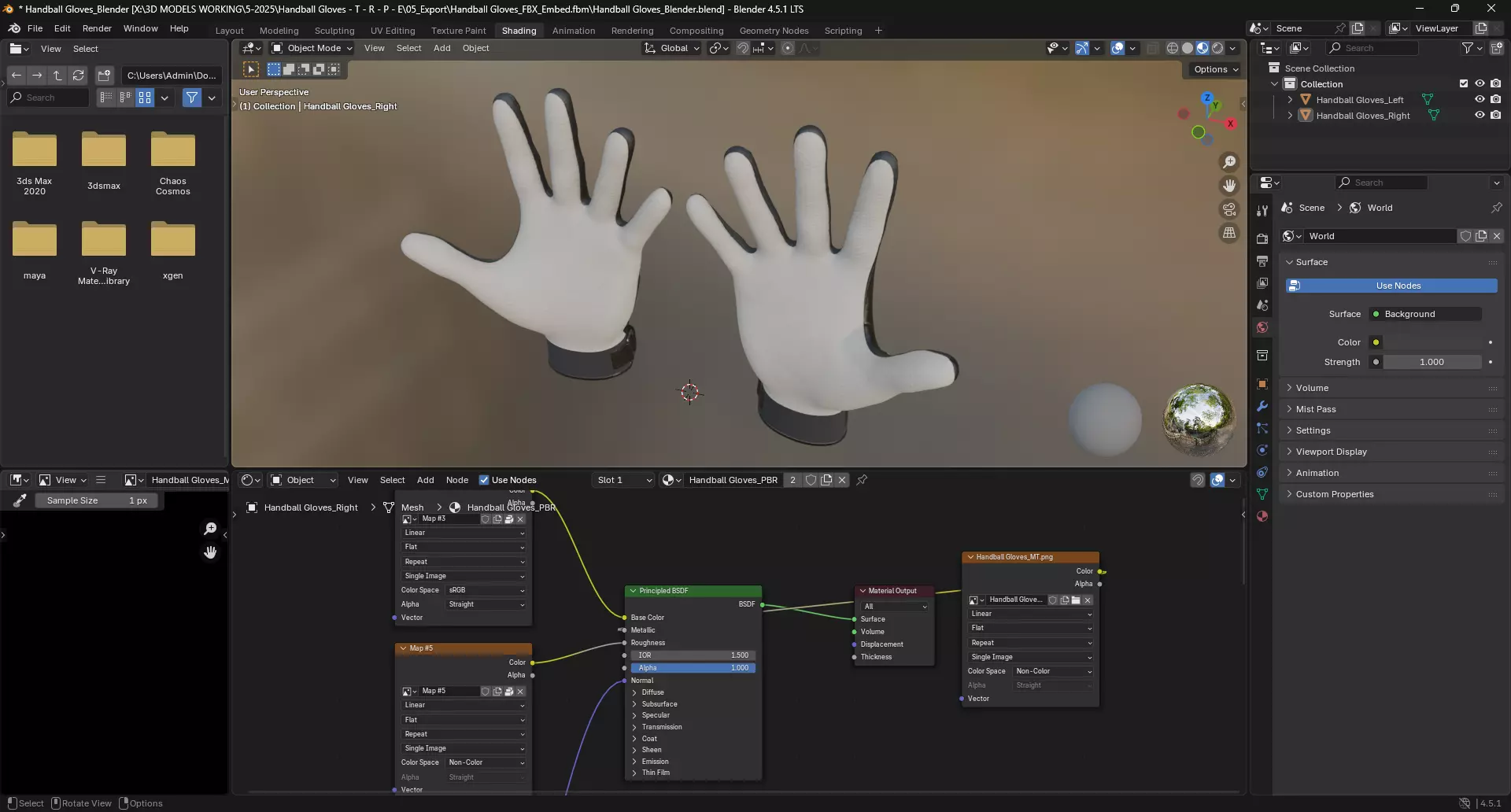Open the Render menu

98,28
